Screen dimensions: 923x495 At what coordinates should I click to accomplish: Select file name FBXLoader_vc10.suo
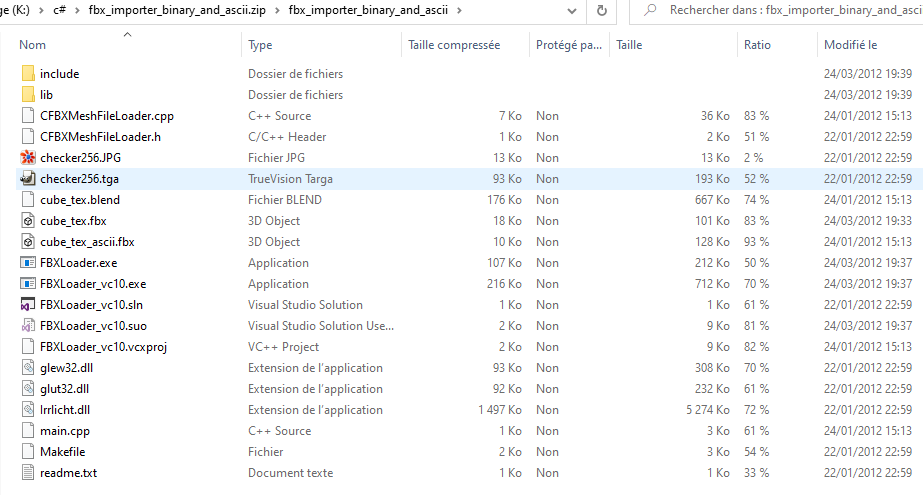[x=94, y=326]
